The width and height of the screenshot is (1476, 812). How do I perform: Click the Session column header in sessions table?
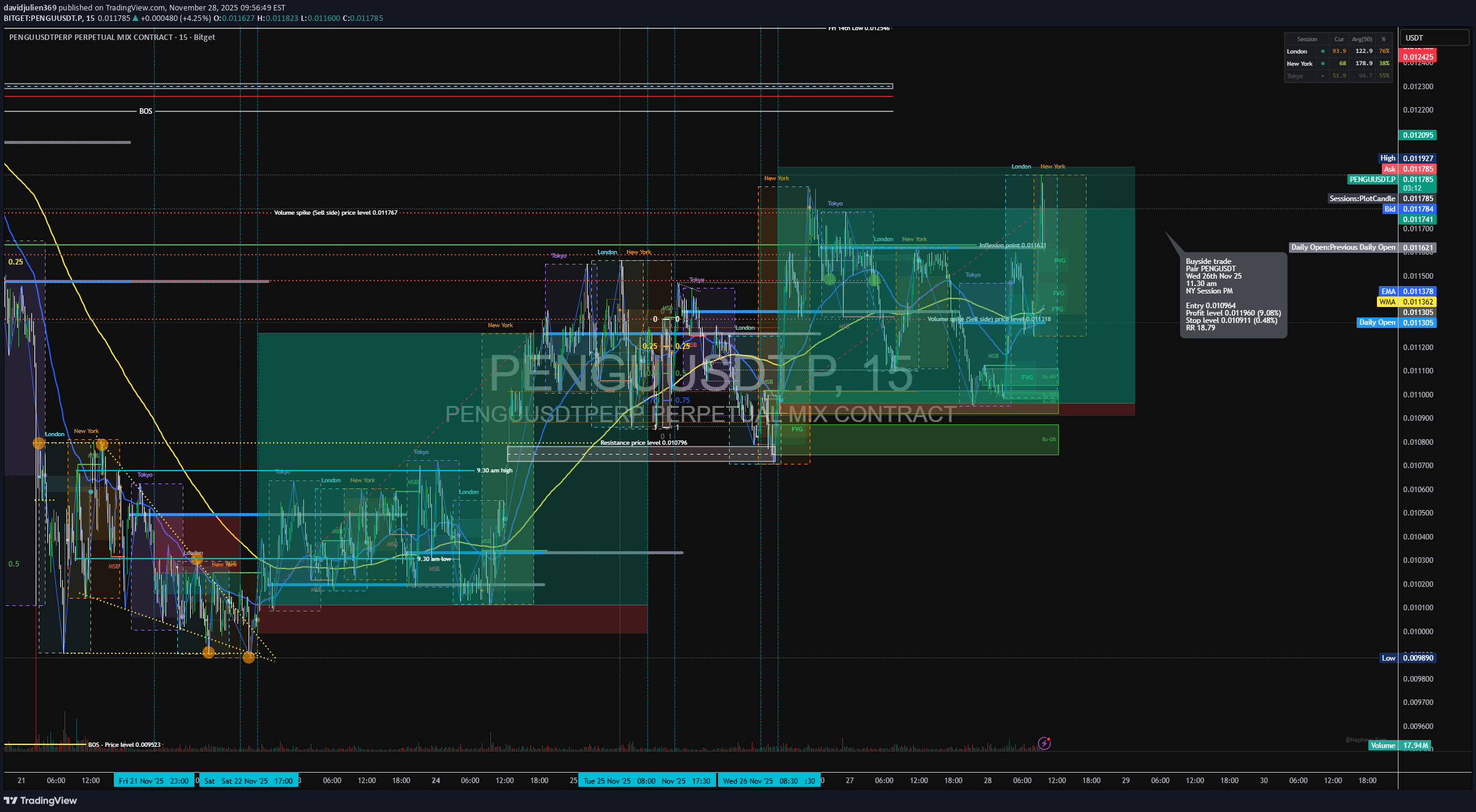(1307, 39)
